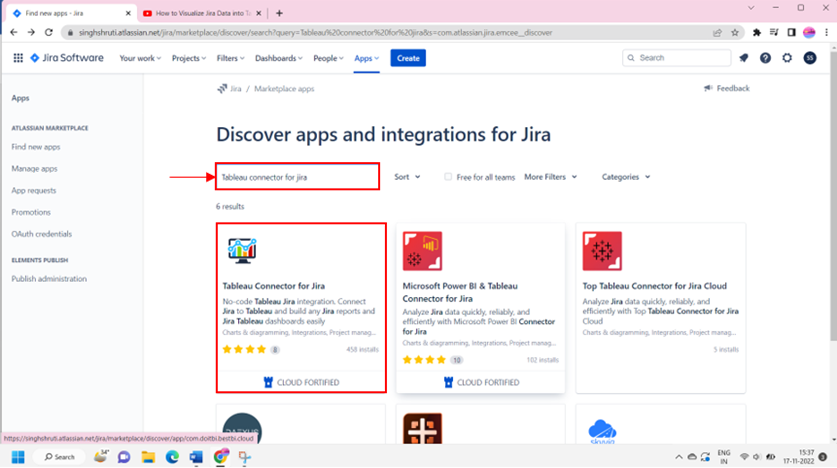Open the Chrome three-dot menu
This screenshot has height=468, width=837.
[826, 33]
